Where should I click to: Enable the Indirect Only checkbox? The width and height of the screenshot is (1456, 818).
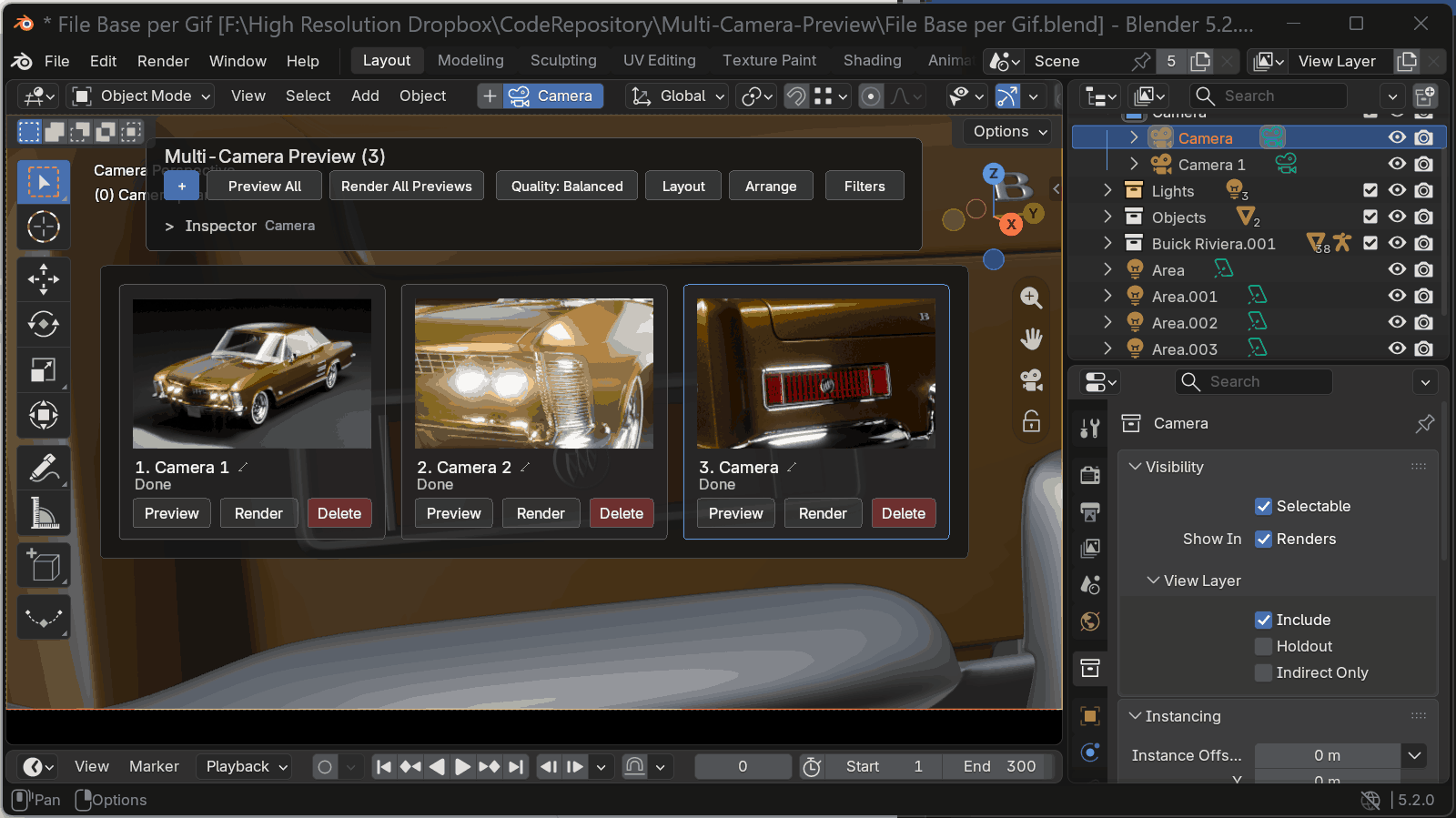1263,672
